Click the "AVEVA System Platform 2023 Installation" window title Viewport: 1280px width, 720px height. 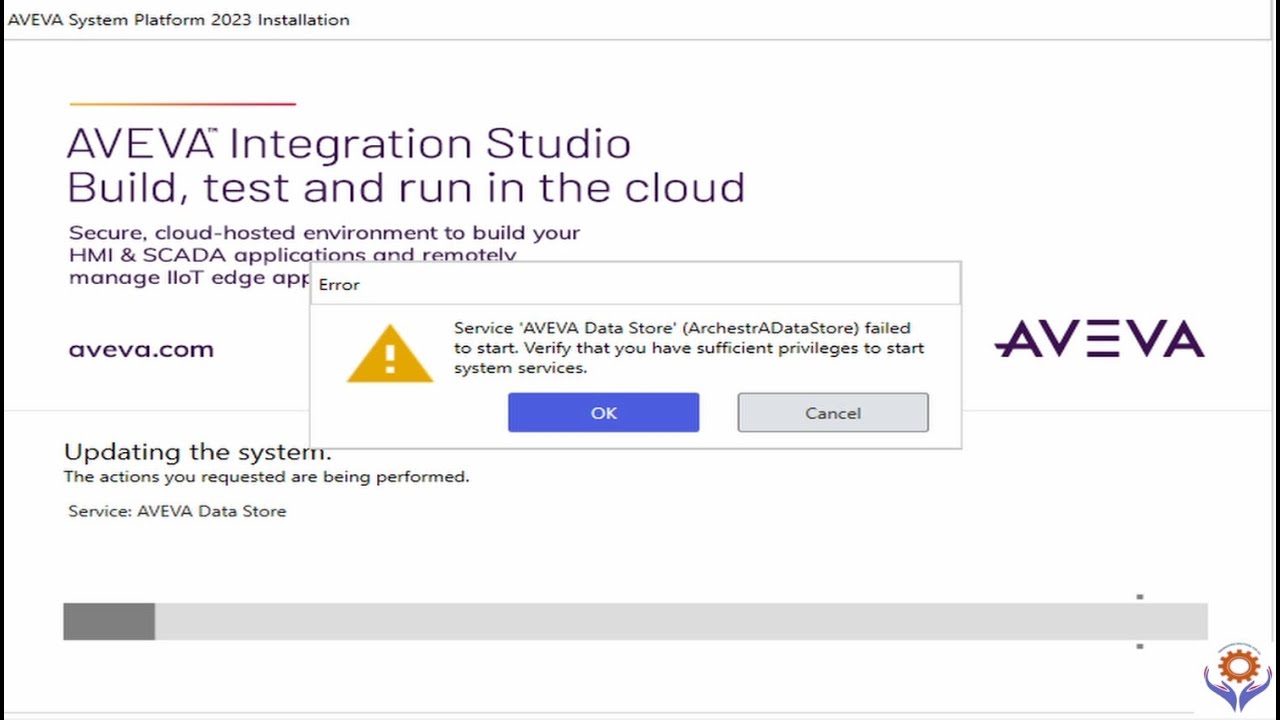pos(179,20)
